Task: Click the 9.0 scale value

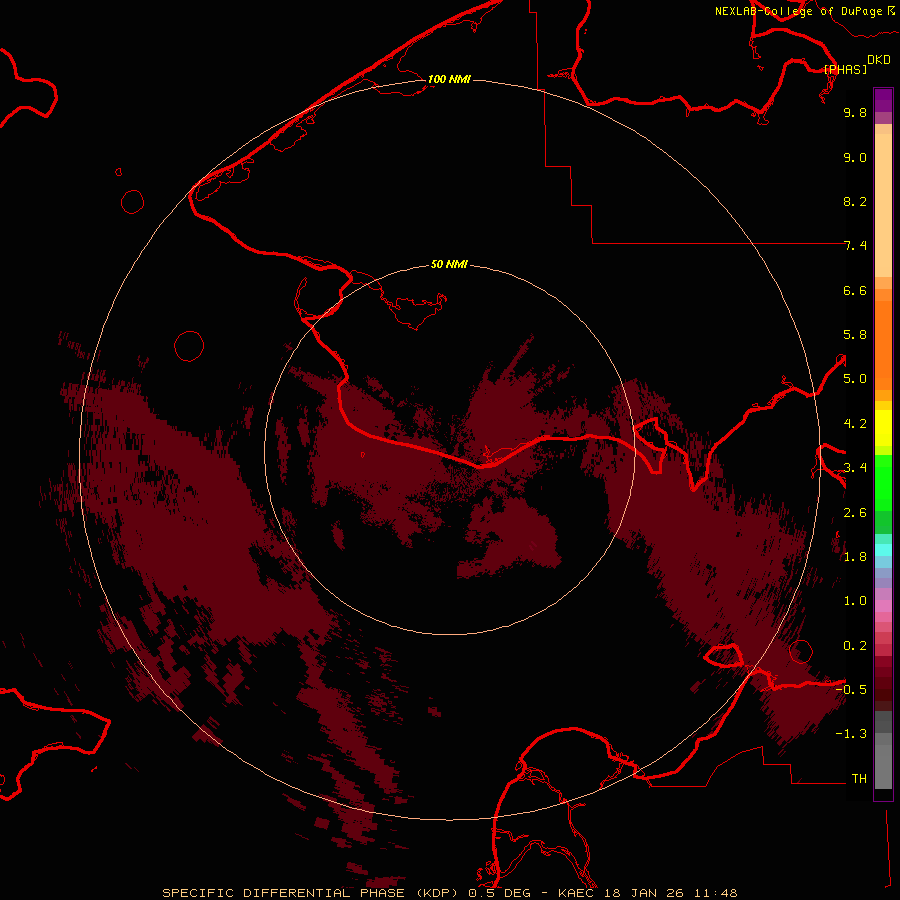Action: 855,157
